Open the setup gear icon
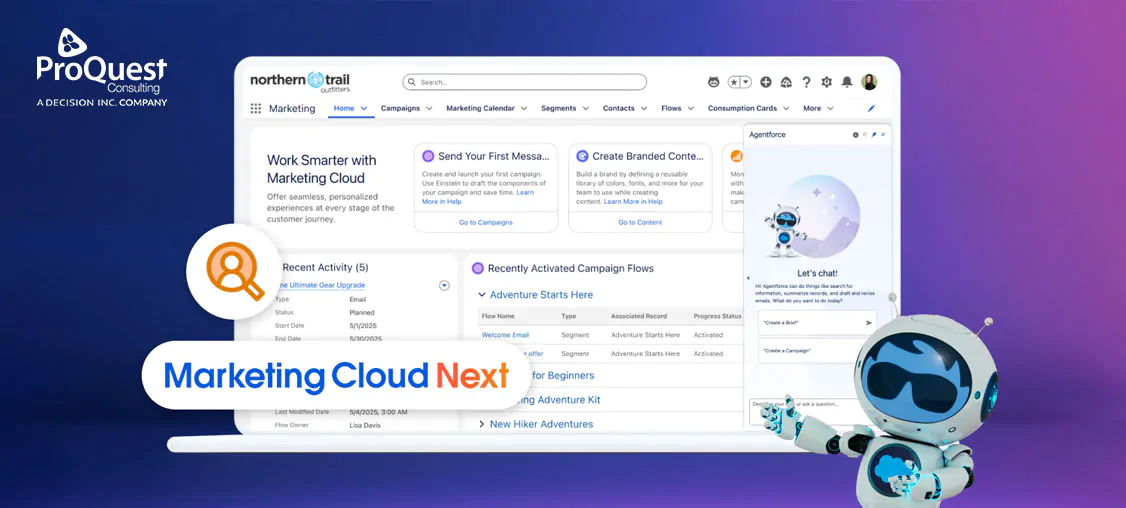The width and height of the screenshot is (1126, 508). click(x=827, y=83)
